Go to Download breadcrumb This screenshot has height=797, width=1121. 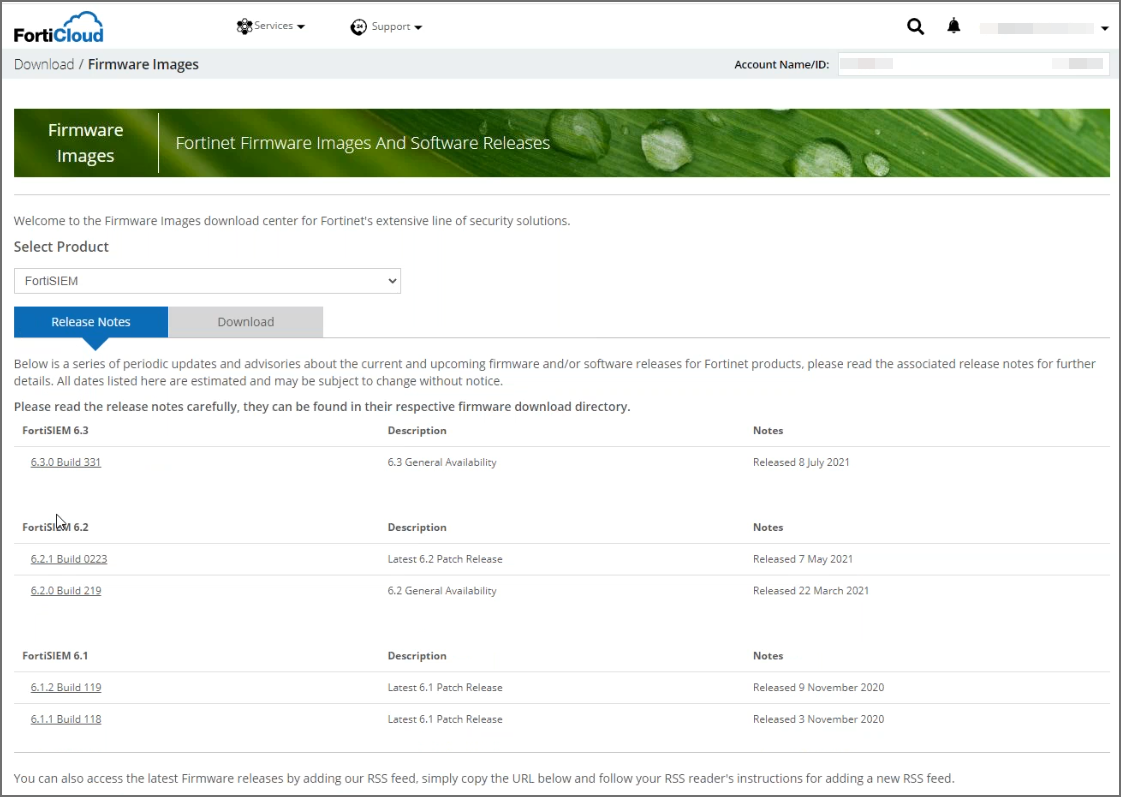pos(44,64)
